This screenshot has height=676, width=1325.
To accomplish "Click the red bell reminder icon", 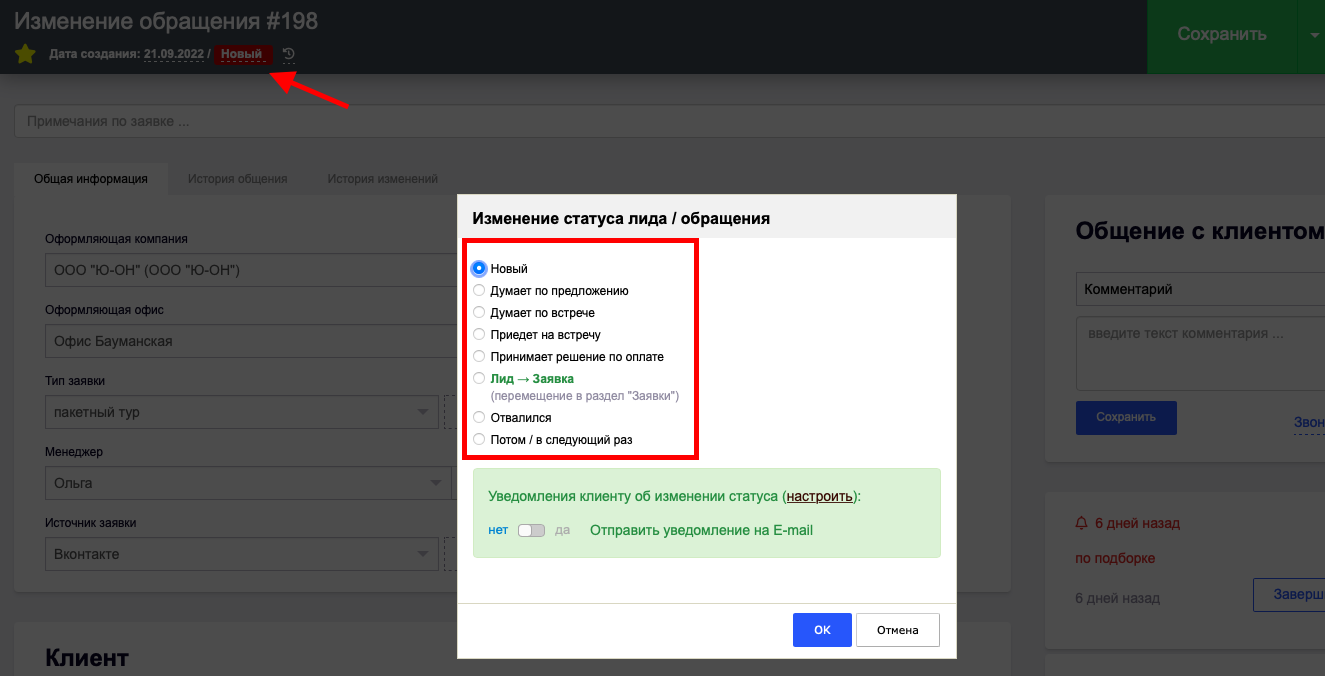I will 1081,523.
